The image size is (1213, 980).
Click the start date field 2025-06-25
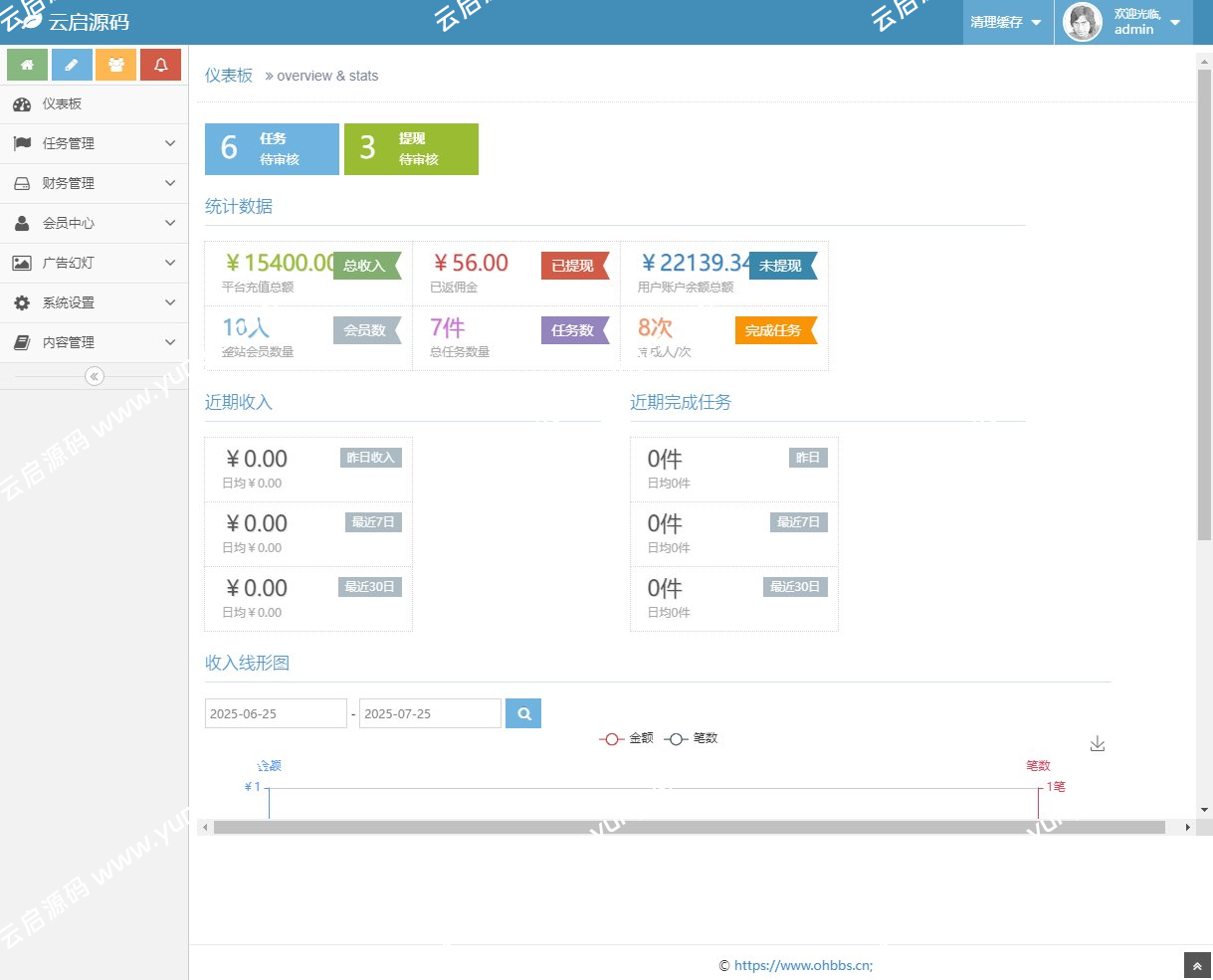[276, 713]
